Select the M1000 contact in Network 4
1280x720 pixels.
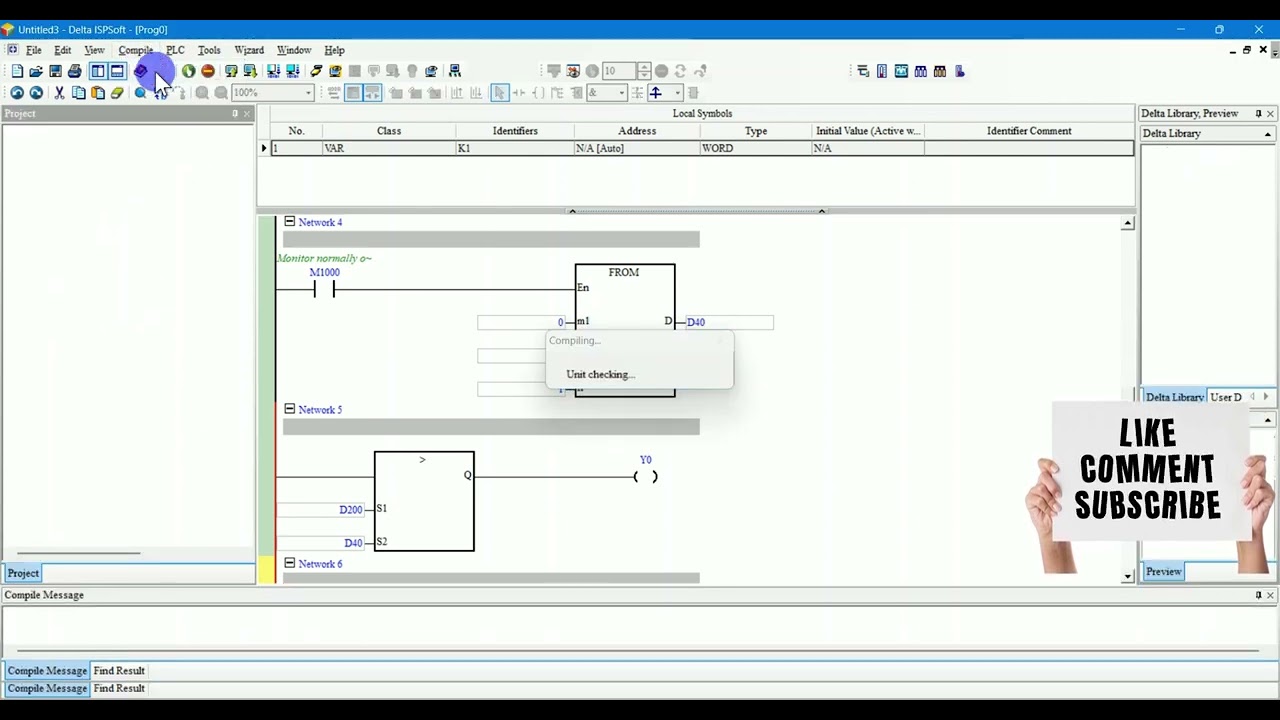click(x=324, y=289)
